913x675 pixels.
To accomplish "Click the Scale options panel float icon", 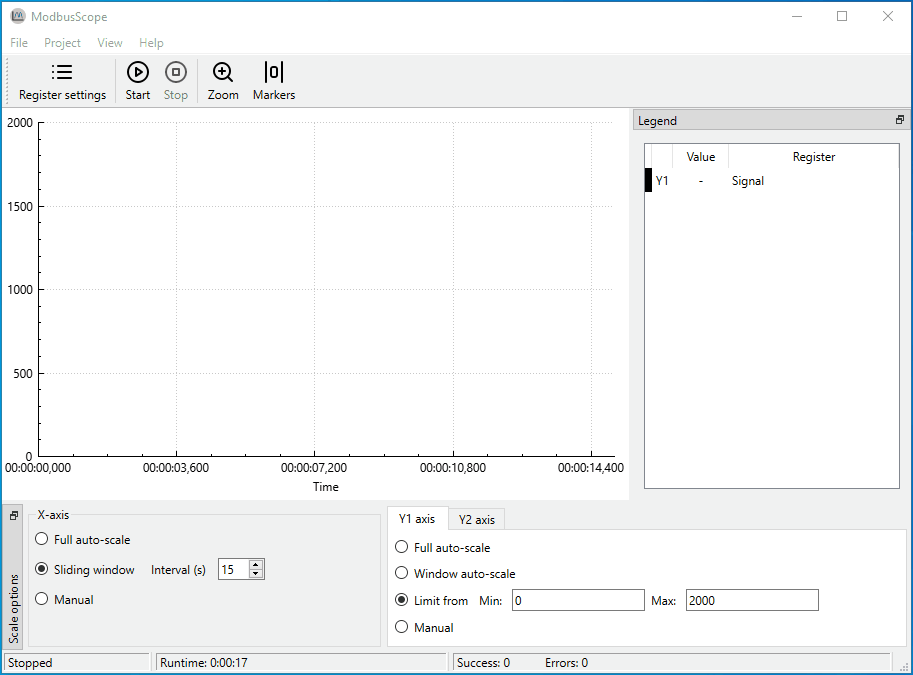I will [14, 514].
